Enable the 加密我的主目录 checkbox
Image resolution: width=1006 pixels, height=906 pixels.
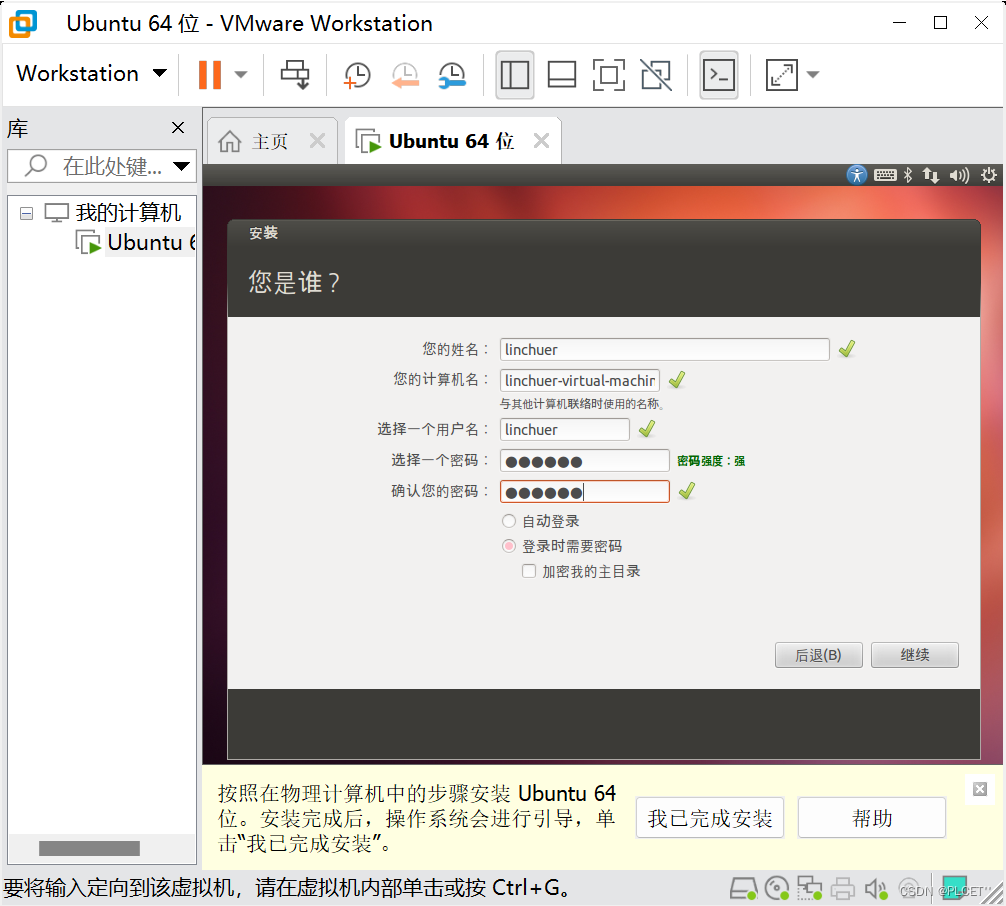click(529, 571)
